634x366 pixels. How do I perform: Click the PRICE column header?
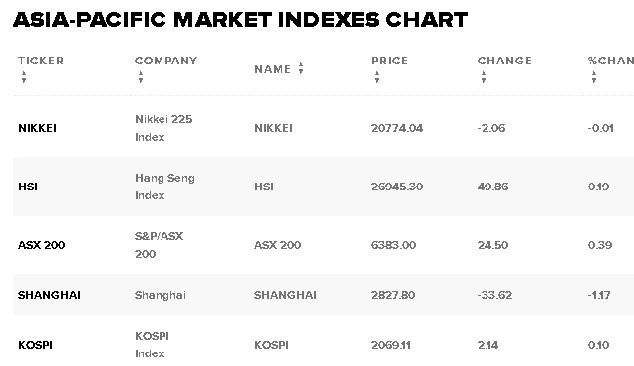pyautogui.click(x=389, y=61)
